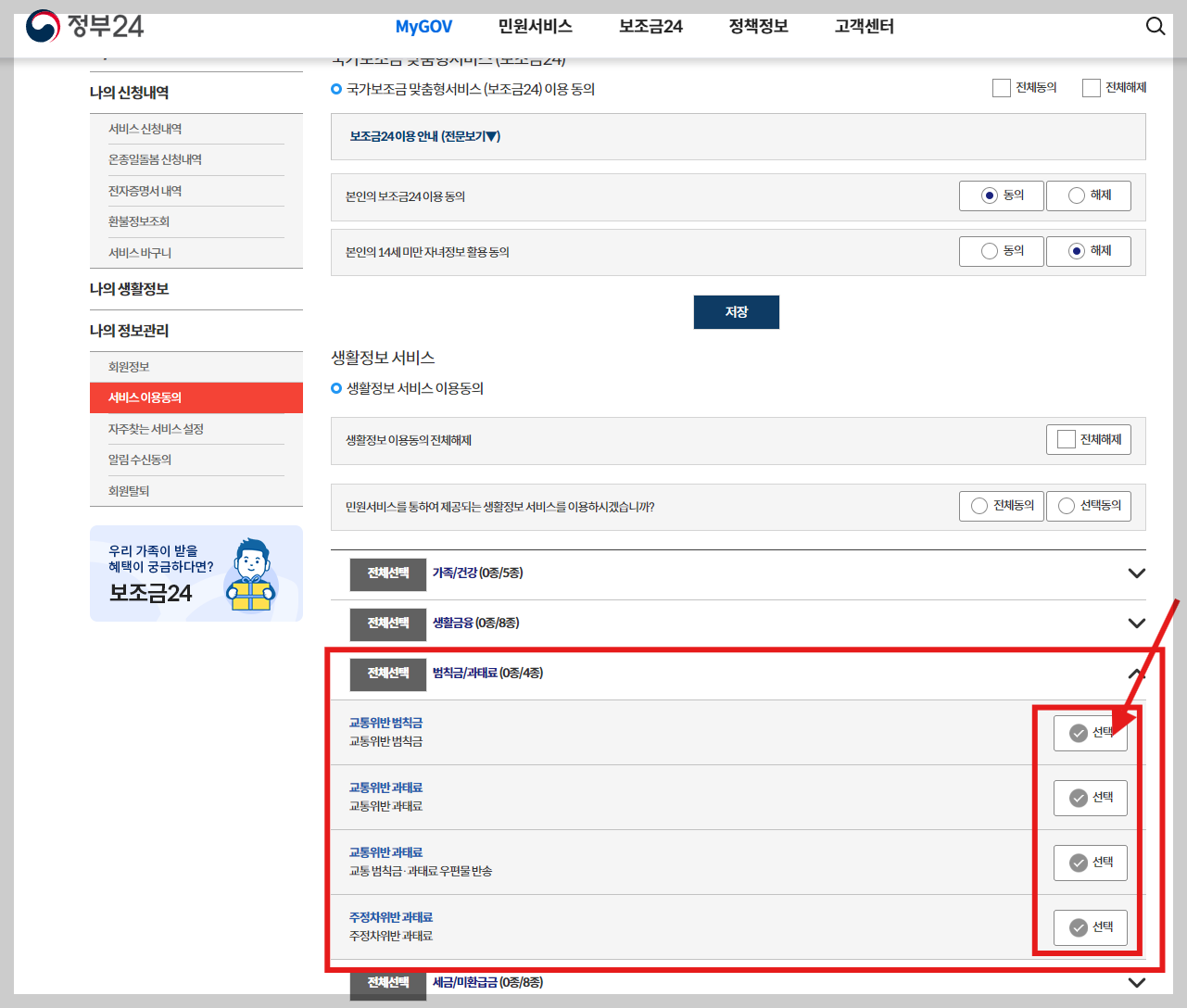Select 동의 for 본인의 보조금24 이용 동의
This screenshot has width=1187, height=1008.
coord(1002,195)
